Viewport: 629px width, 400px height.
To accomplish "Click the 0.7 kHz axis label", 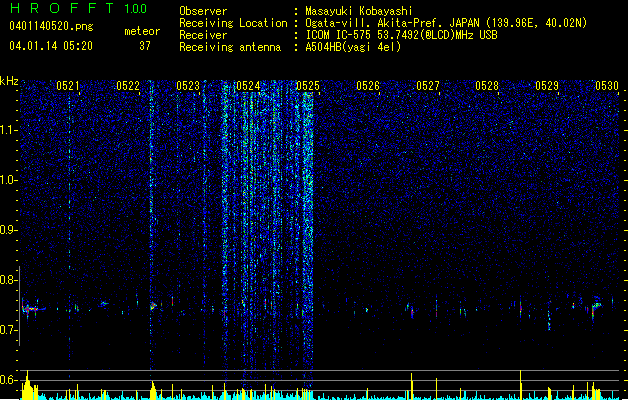I will point(8,330).
